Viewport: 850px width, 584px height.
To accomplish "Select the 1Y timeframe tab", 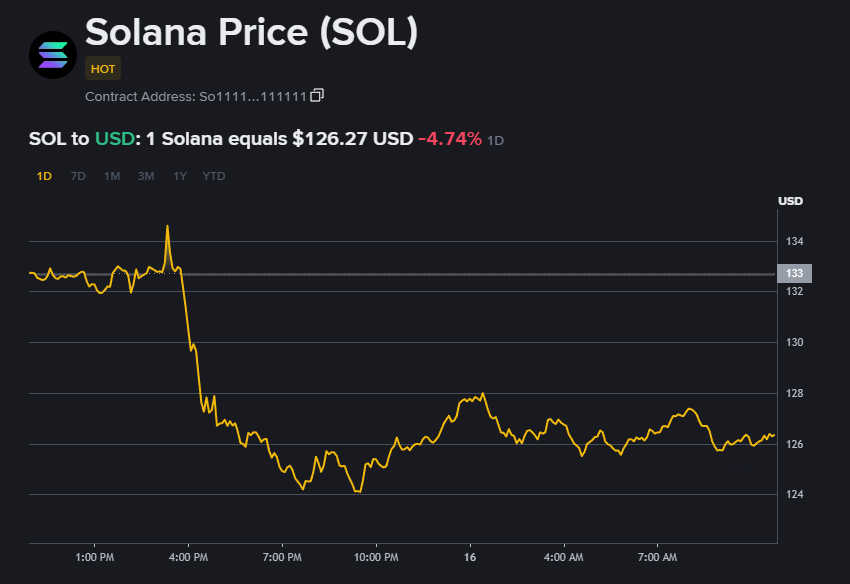I will tap(179, 175).
